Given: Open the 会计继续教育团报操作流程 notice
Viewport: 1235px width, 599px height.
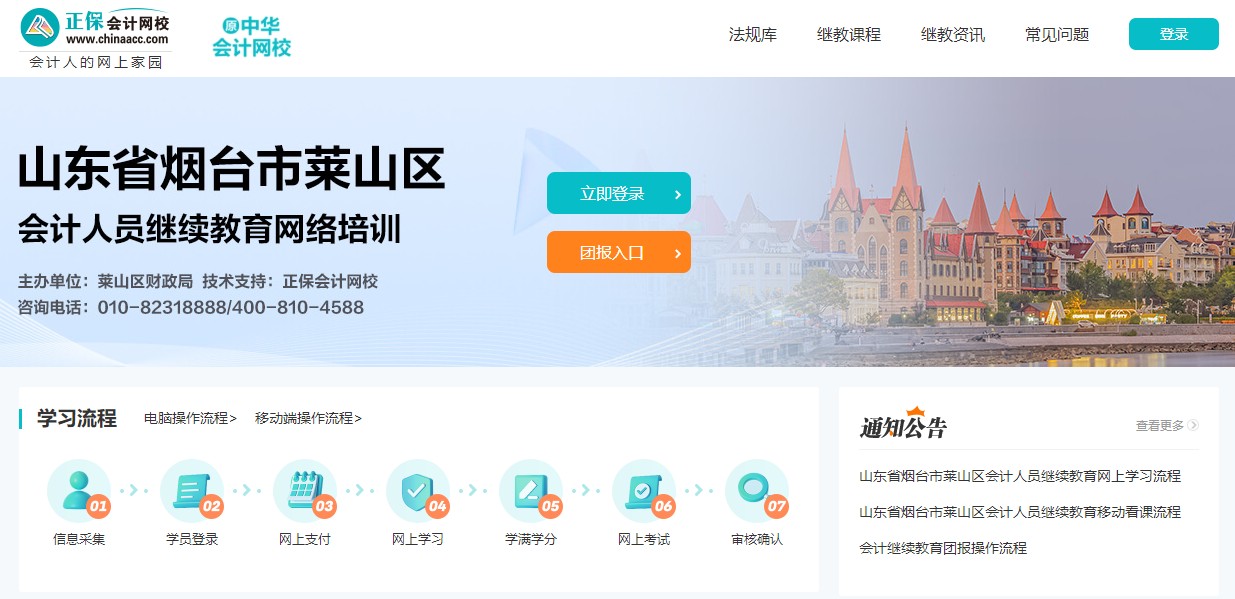Looking at the screenshot, I should pyautogui.click(x=942, y=548).
